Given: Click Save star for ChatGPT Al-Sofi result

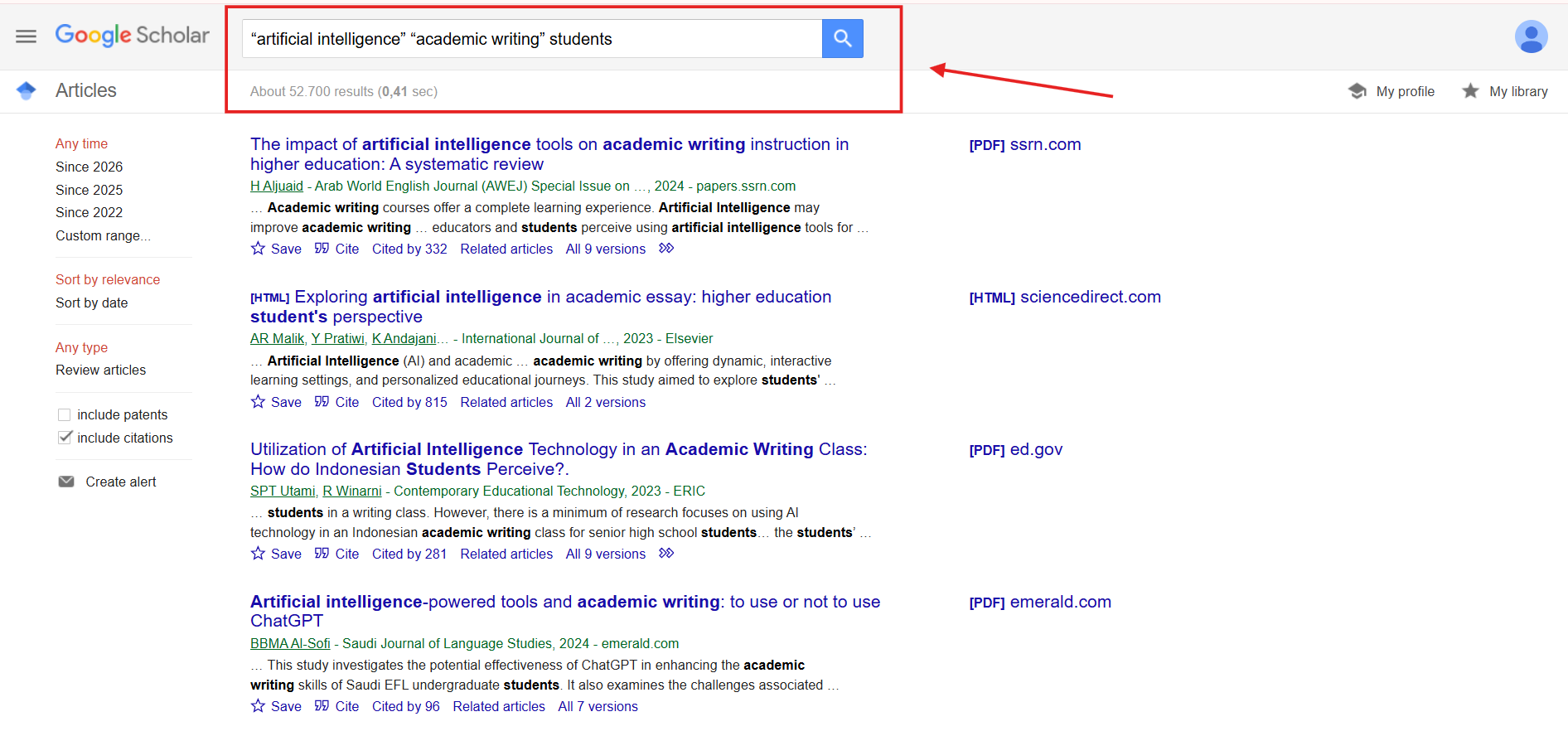Looking at the screenshot, I should (x=259, y=706).
